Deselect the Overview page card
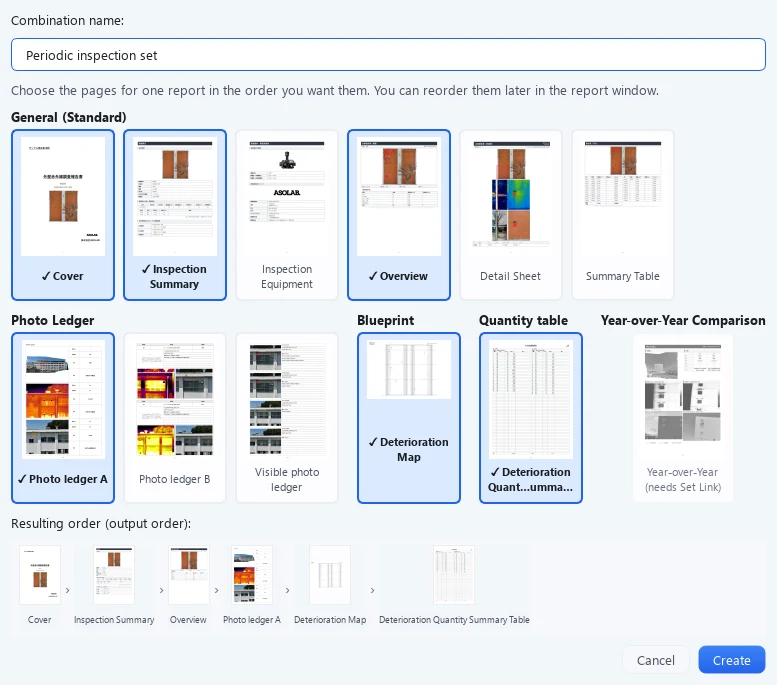777x685 pixels. (399, 215)
